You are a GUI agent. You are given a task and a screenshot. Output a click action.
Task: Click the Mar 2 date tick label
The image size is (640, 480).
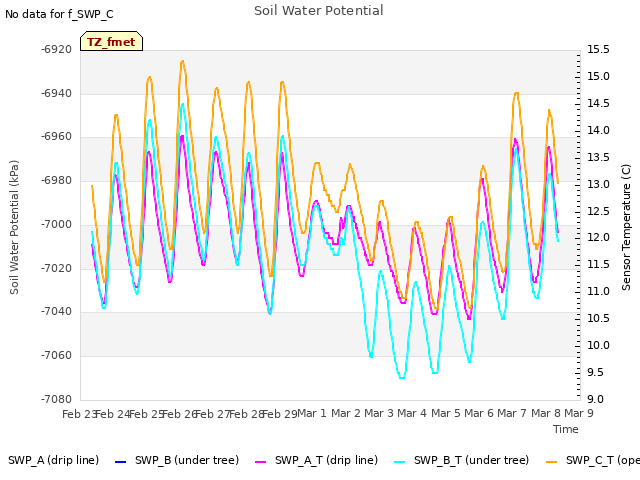[x=346, y=413]
